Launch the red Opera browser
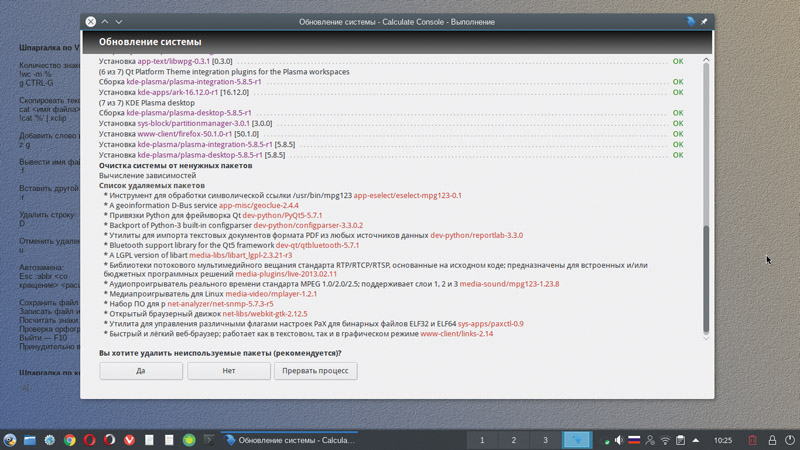The height and width of the screenshot is (450, 800). tap(89, 440)
